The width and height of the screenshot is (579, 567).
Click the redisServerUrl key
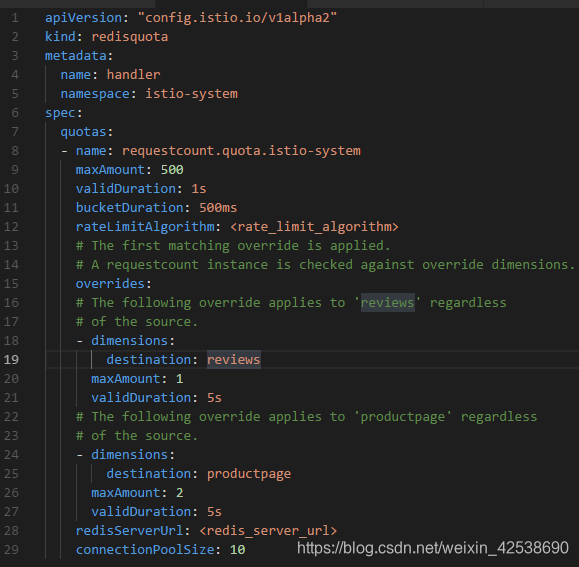[129, 531]
